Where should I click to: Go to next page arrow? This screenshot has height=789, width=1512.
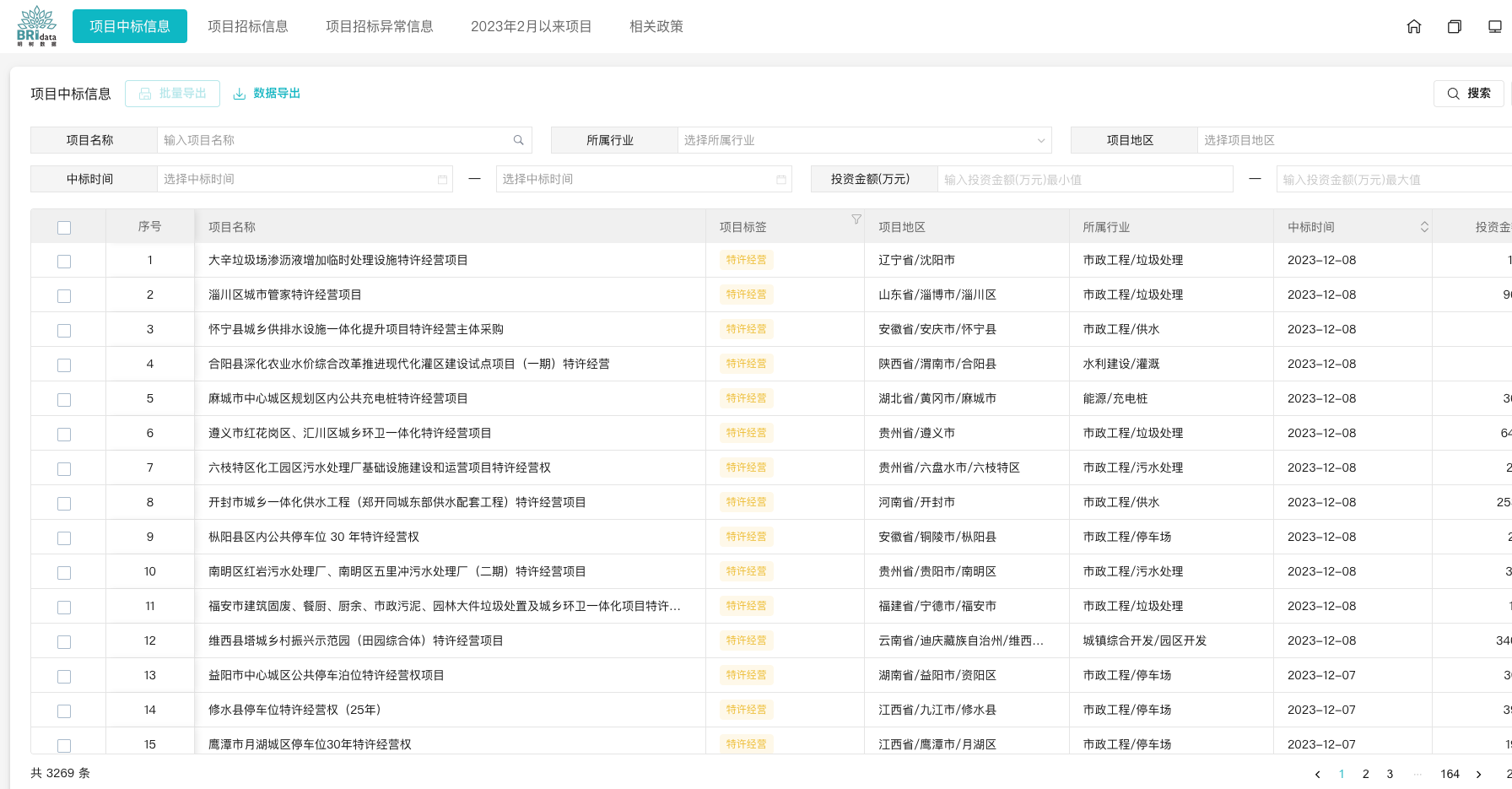(x=1478, y=774)
